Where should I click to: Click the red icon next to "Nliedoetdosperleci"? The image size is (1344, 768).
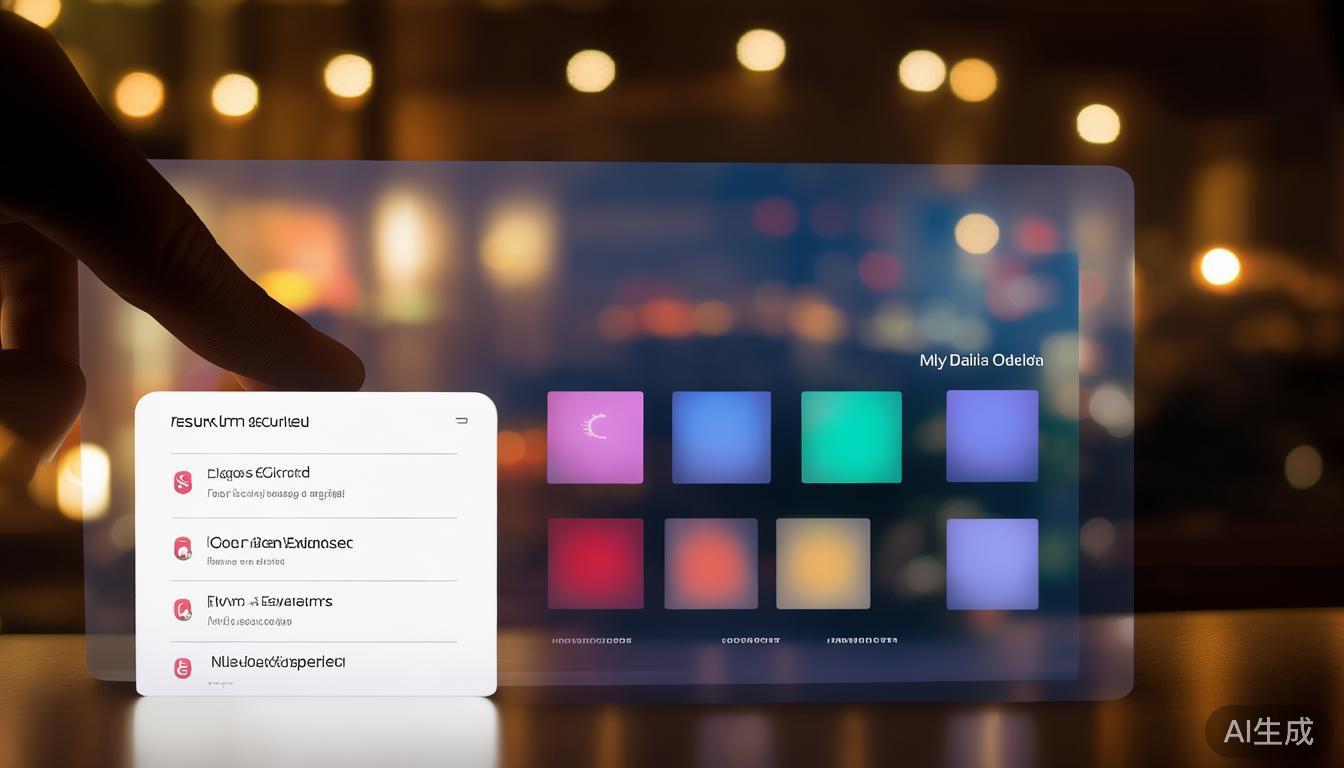[182, 668]
